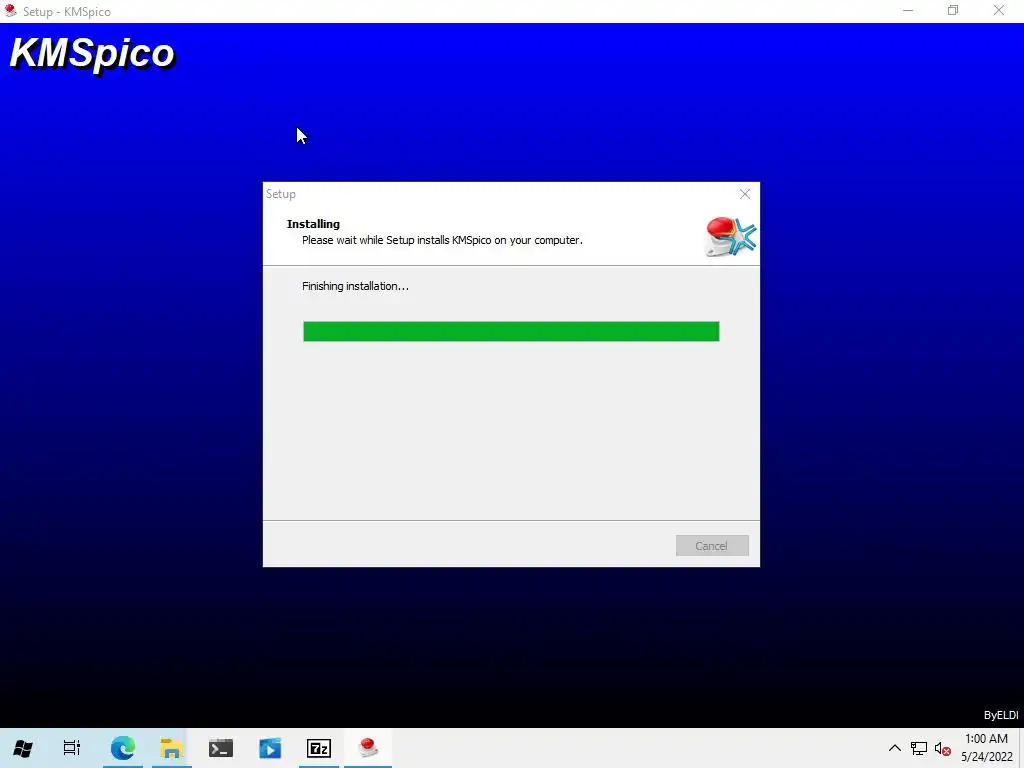Viewport: 1024px width, 768px height.
Task: Click the greyed-out Cancel button
Action: point(712,545)
